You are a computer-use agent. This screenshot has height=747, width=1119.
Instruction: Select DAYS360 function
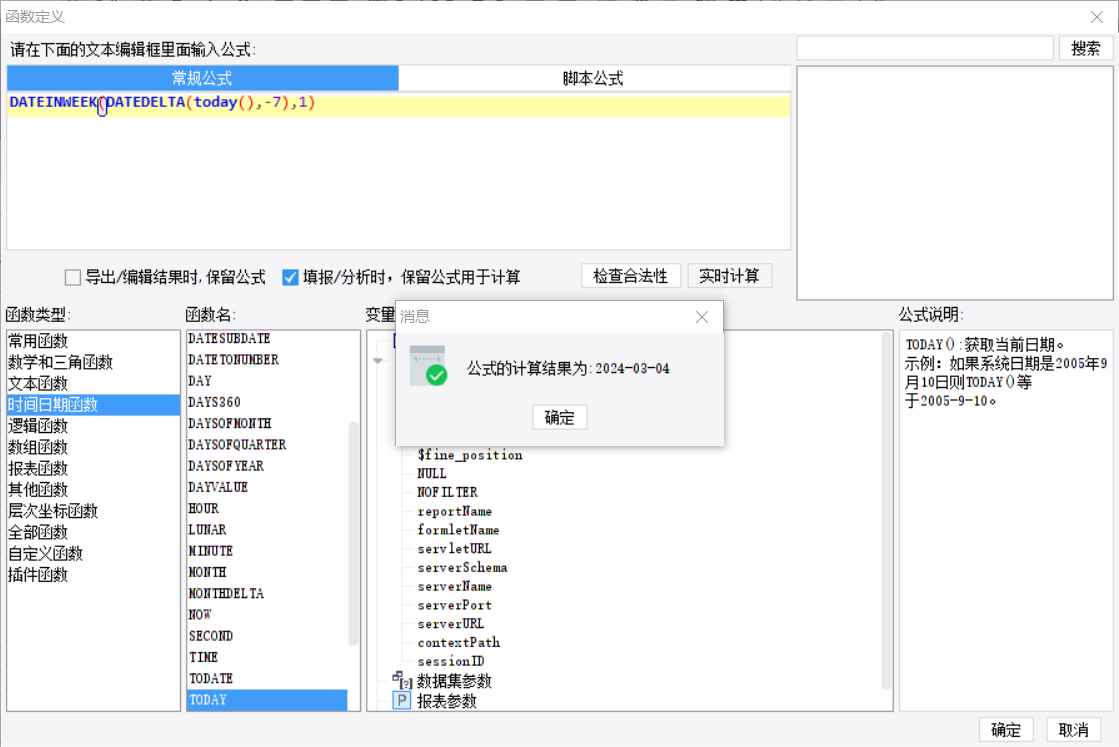267,402
